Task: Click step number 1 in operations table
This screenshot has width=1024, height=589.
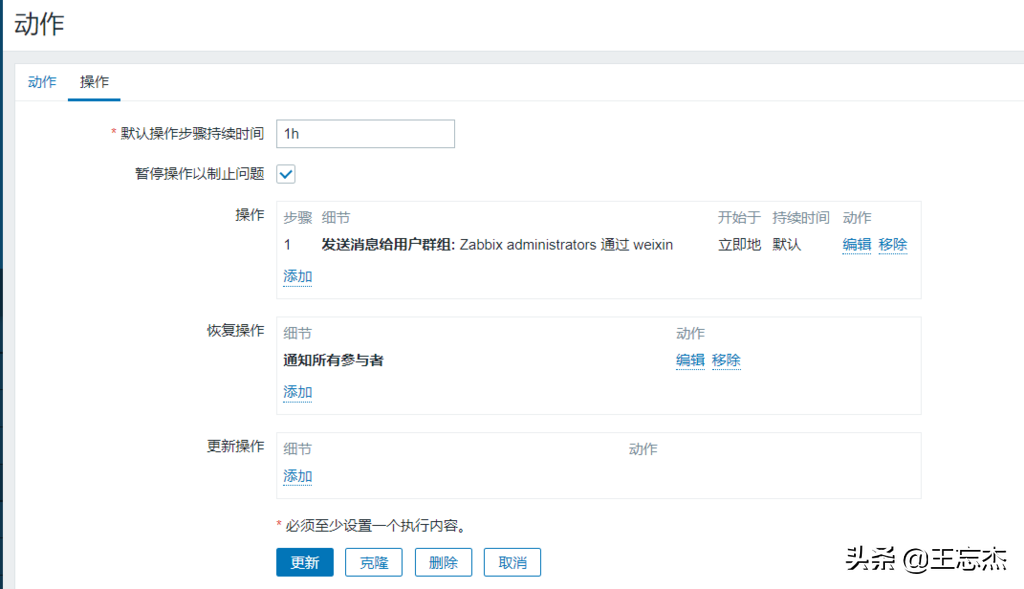Action: click(287, 245)
